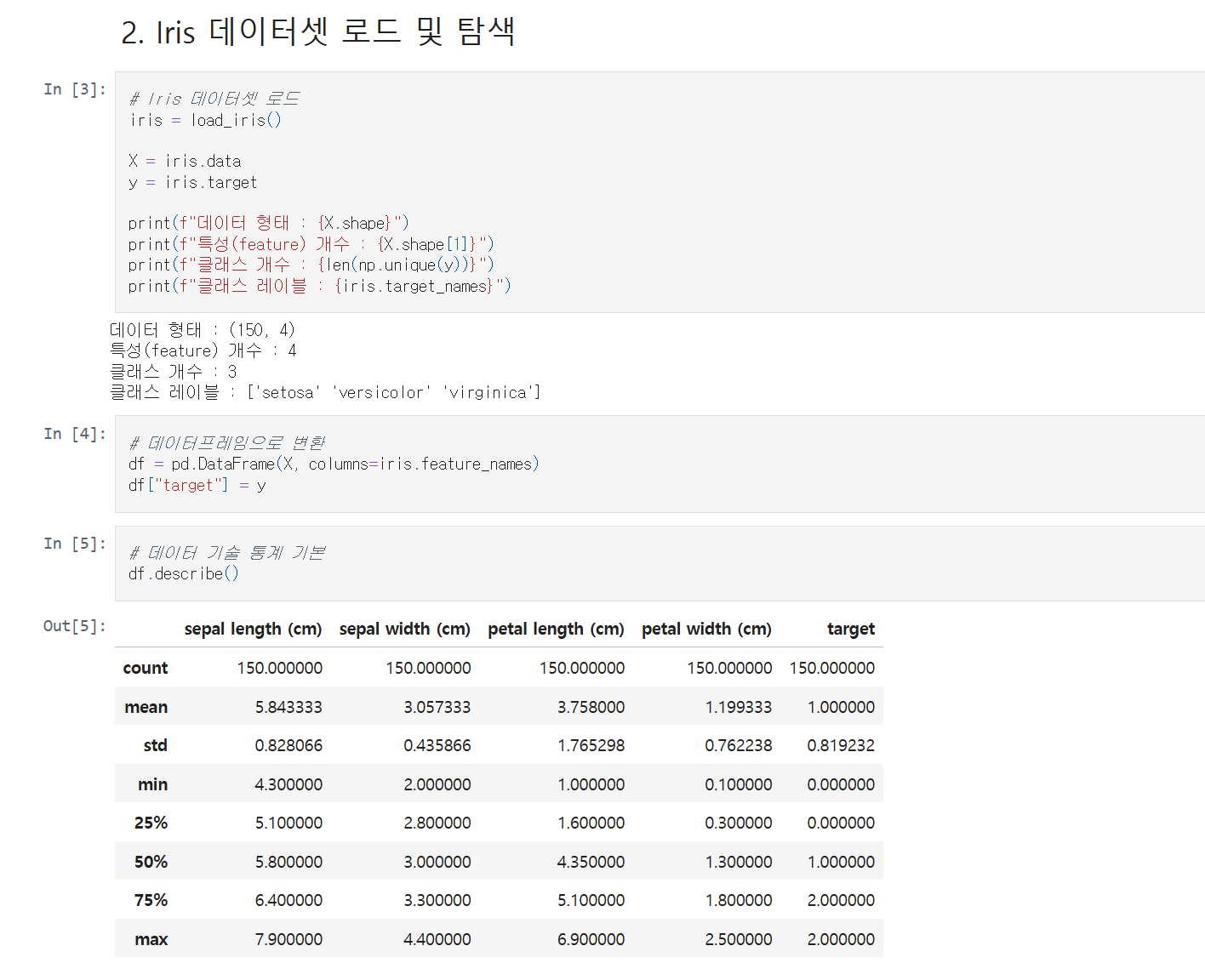
Task: Click the 'df["target"] = y' code line
Action: [x=197, y=485]
